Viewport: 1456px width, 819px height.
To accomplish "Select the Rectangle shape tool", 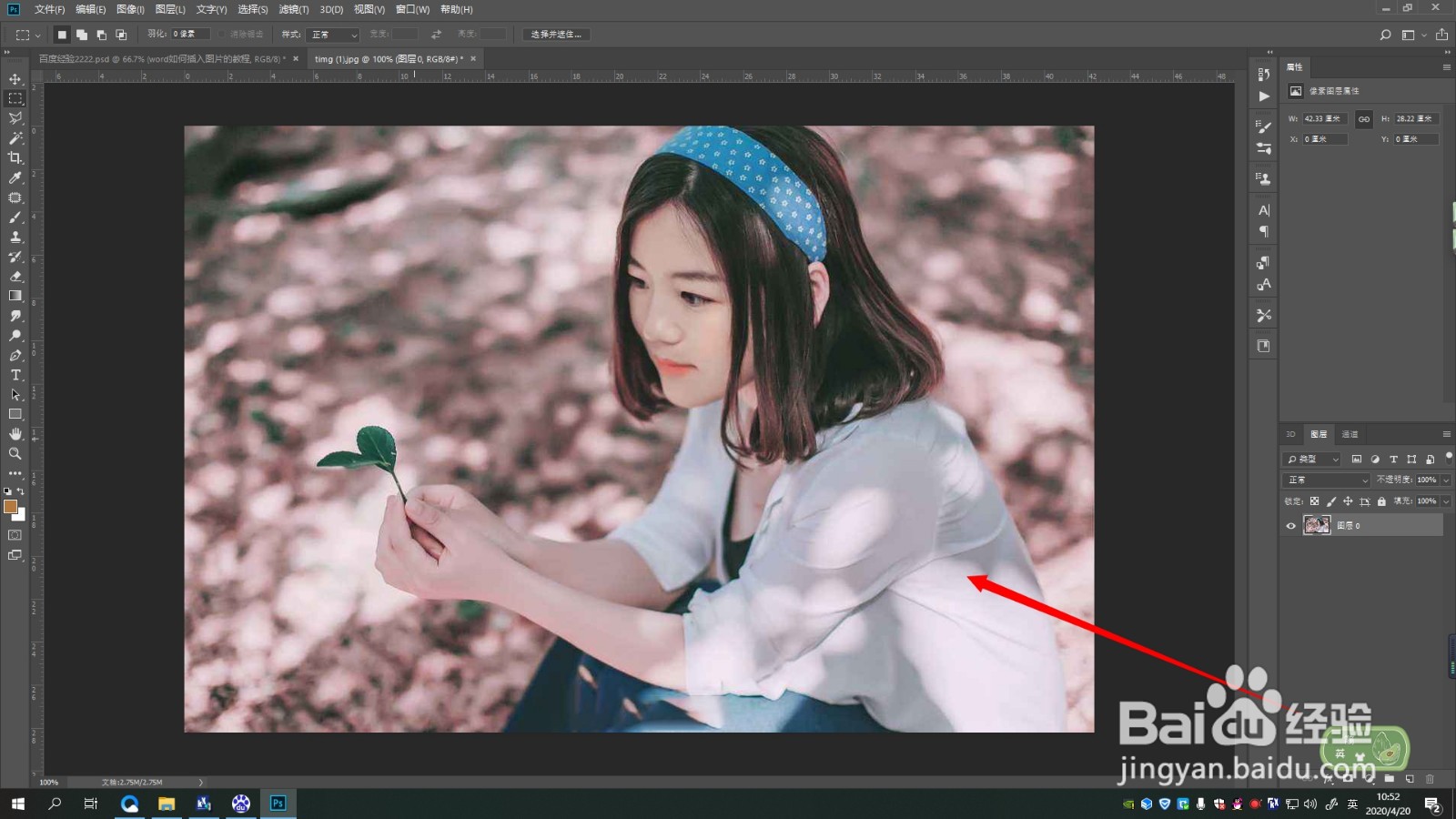I will (15, 414).
